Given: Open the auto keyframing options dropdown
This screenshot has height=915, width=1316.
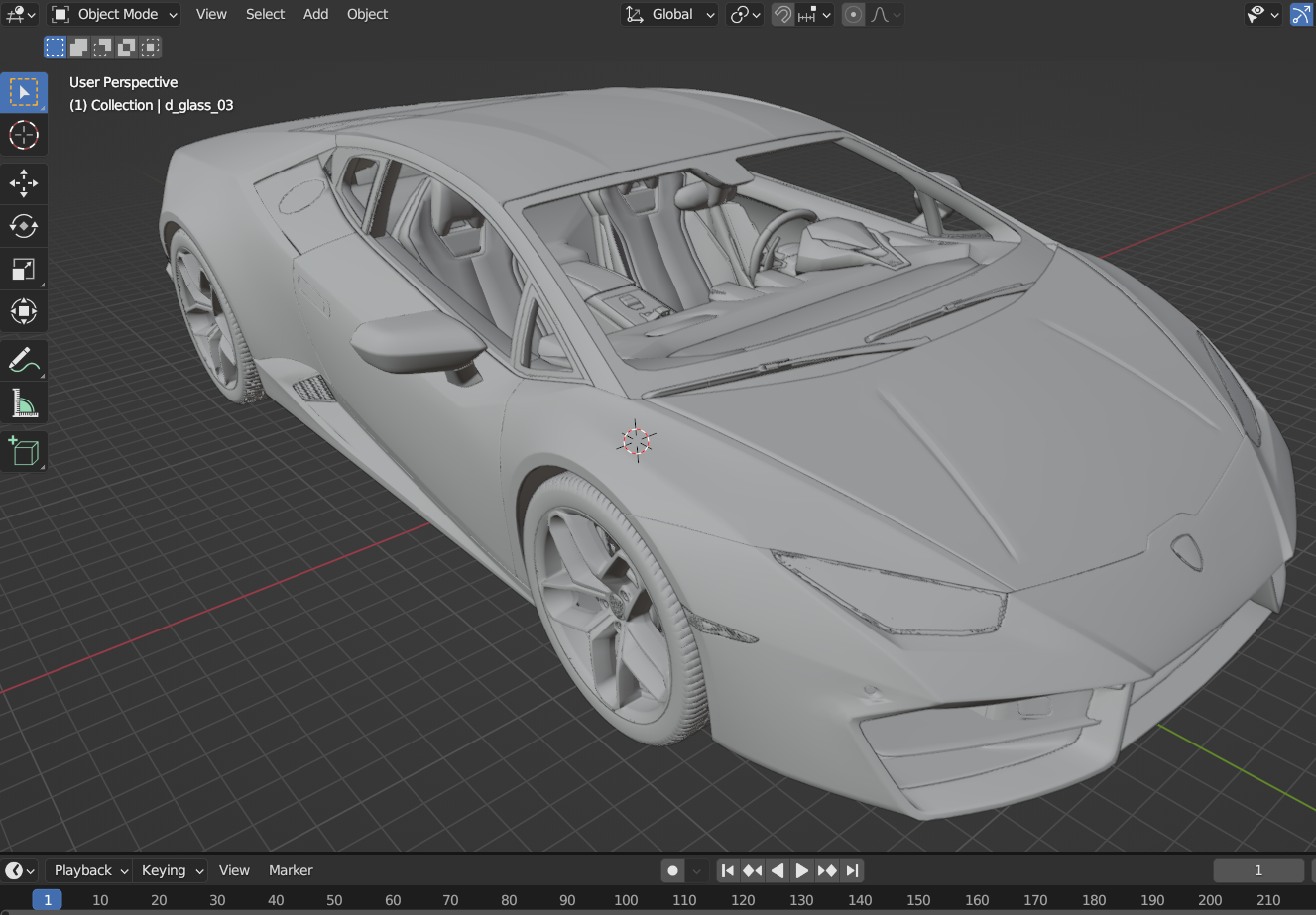Looking at the screenshot, I should [x=697, y=870].
